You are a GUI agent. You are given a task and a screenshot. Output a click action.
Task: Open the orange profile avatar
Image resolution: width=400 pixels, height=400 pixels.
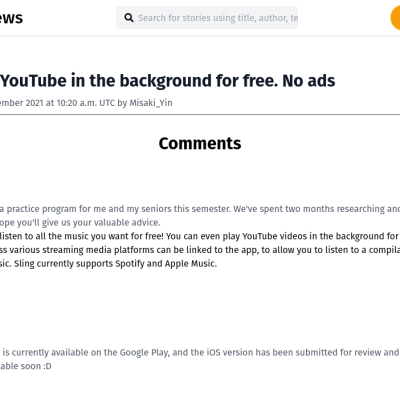point(395,18)
